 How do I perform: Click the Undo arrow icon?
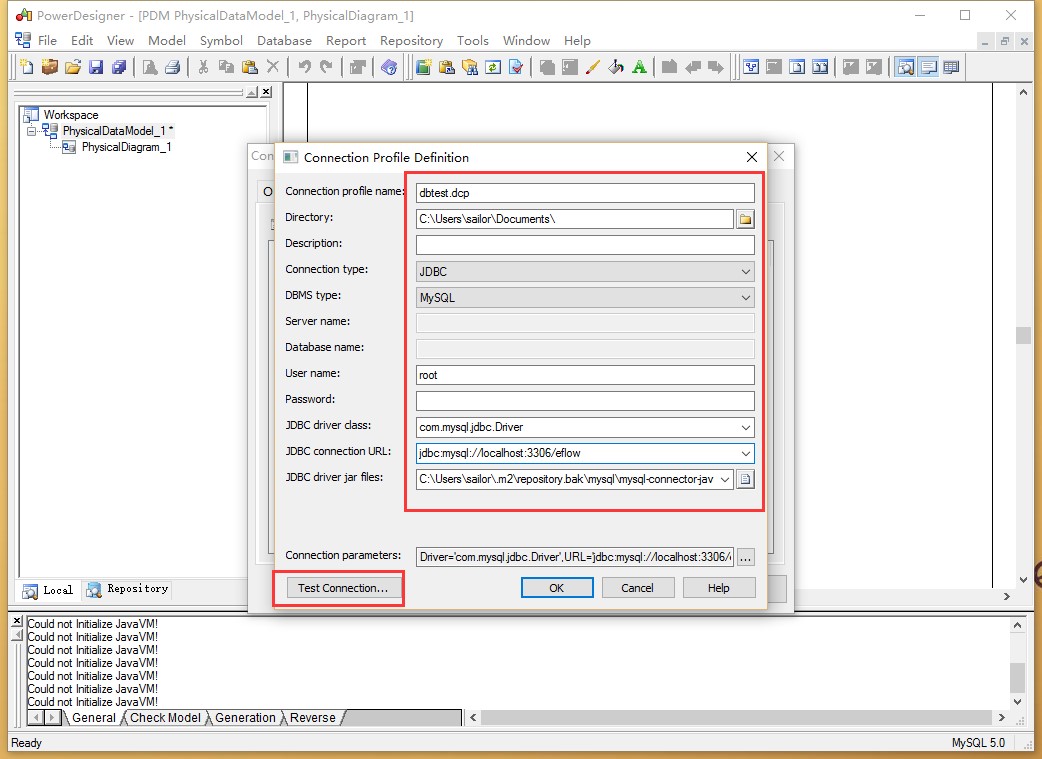(304, 66)
